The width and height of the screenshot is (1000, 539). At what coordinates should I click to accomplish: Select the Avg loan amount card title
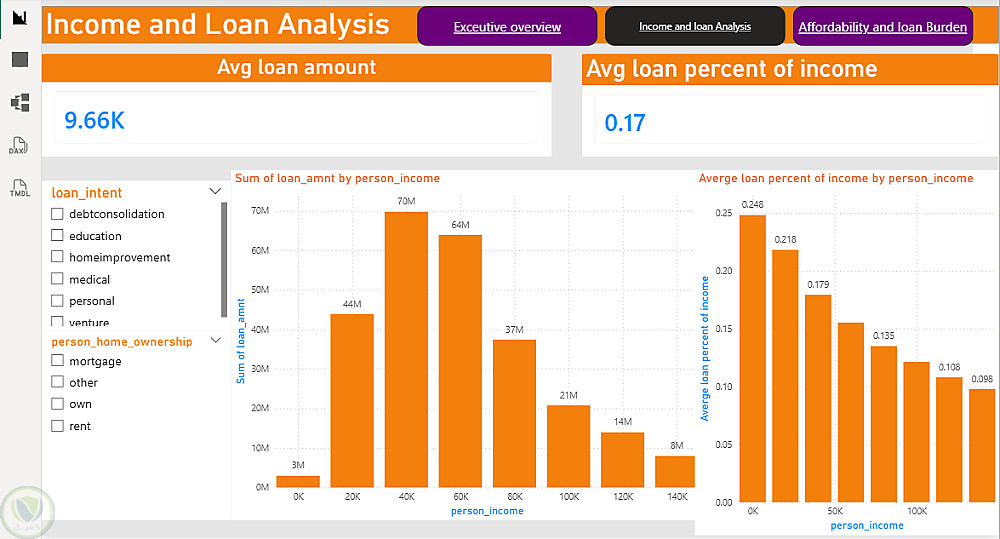pyautogui.click(x=297, y=67)
